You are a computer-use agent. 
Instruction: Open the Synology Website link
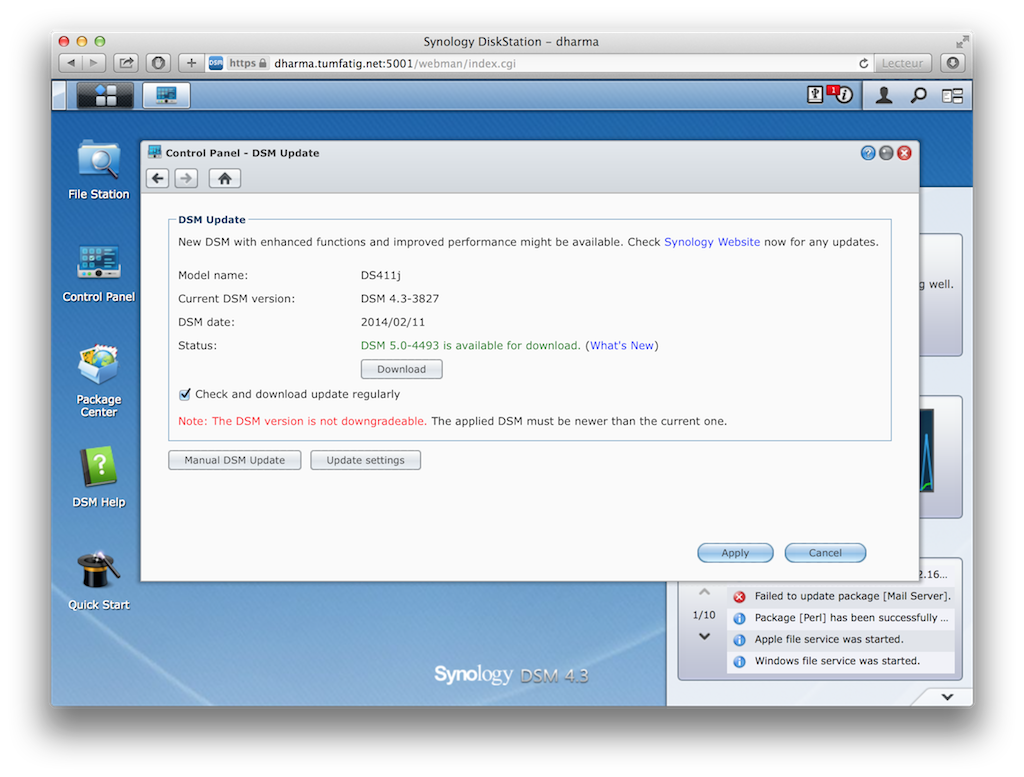(712, 242)
